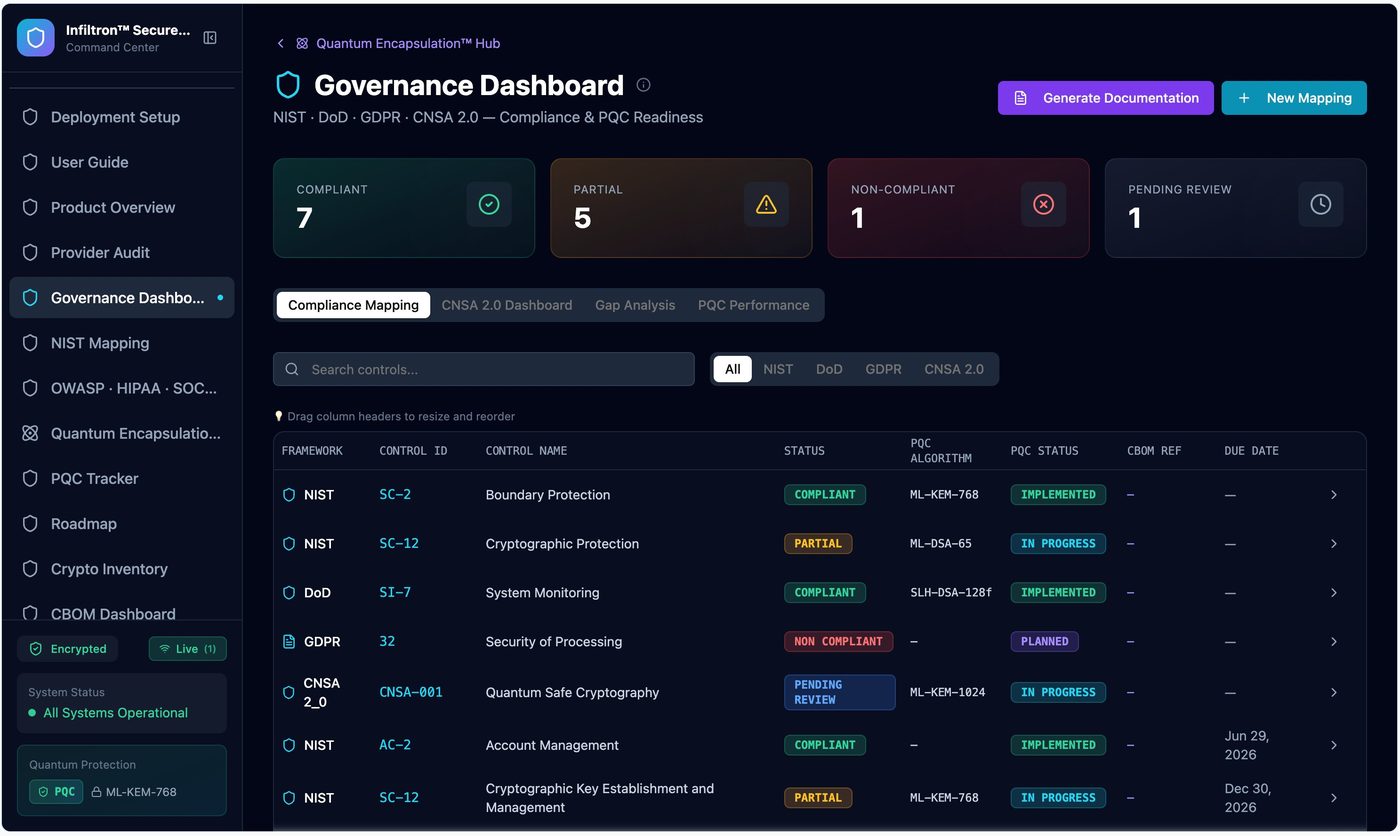Click the NON COMPLIANT status badge
This screenshot has height=836, width=1400.
[838, 642]
